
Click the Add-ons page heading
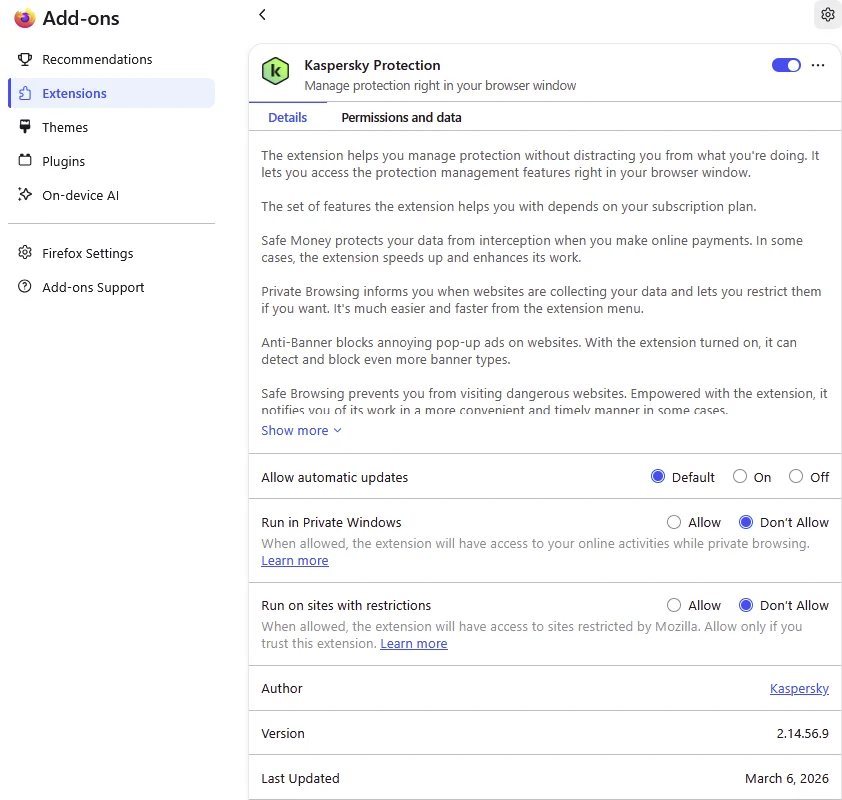pos(81,18)
